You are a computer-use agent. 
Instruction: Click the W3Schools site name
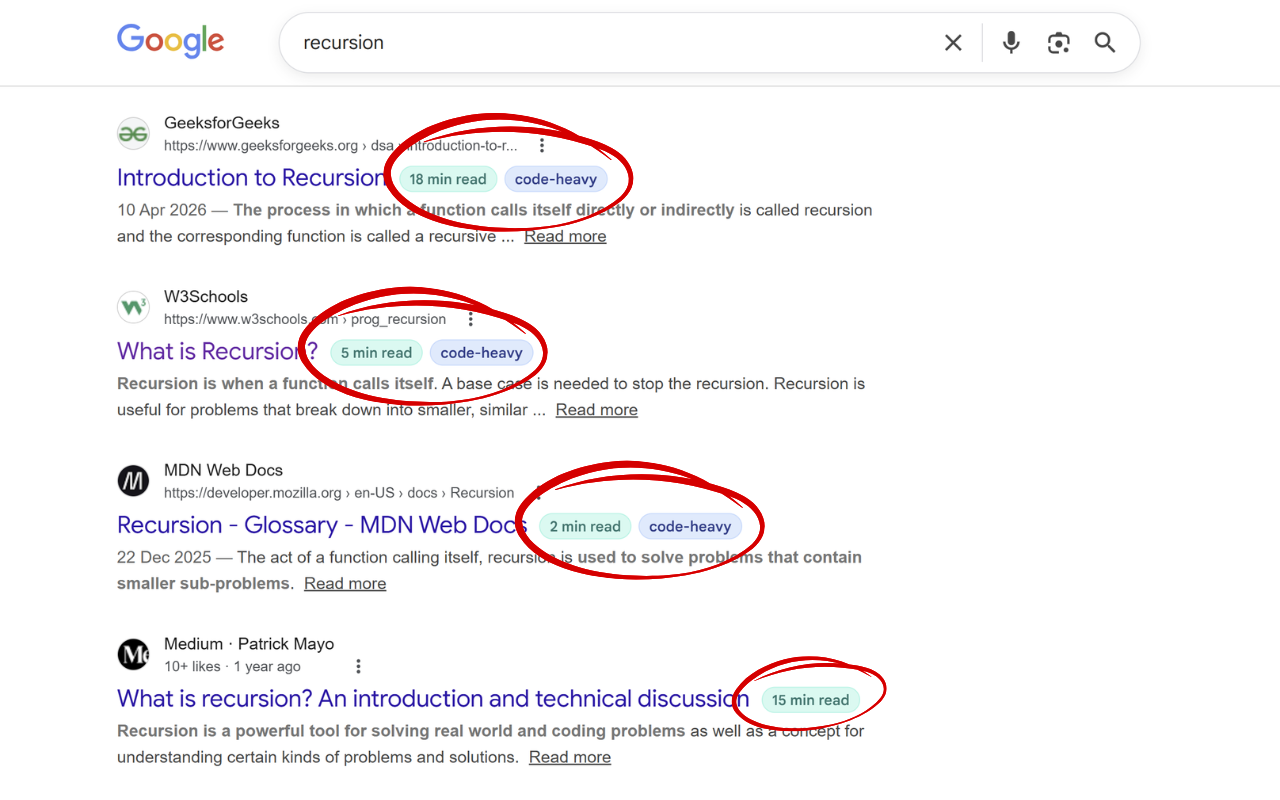[x=206, y=297]
